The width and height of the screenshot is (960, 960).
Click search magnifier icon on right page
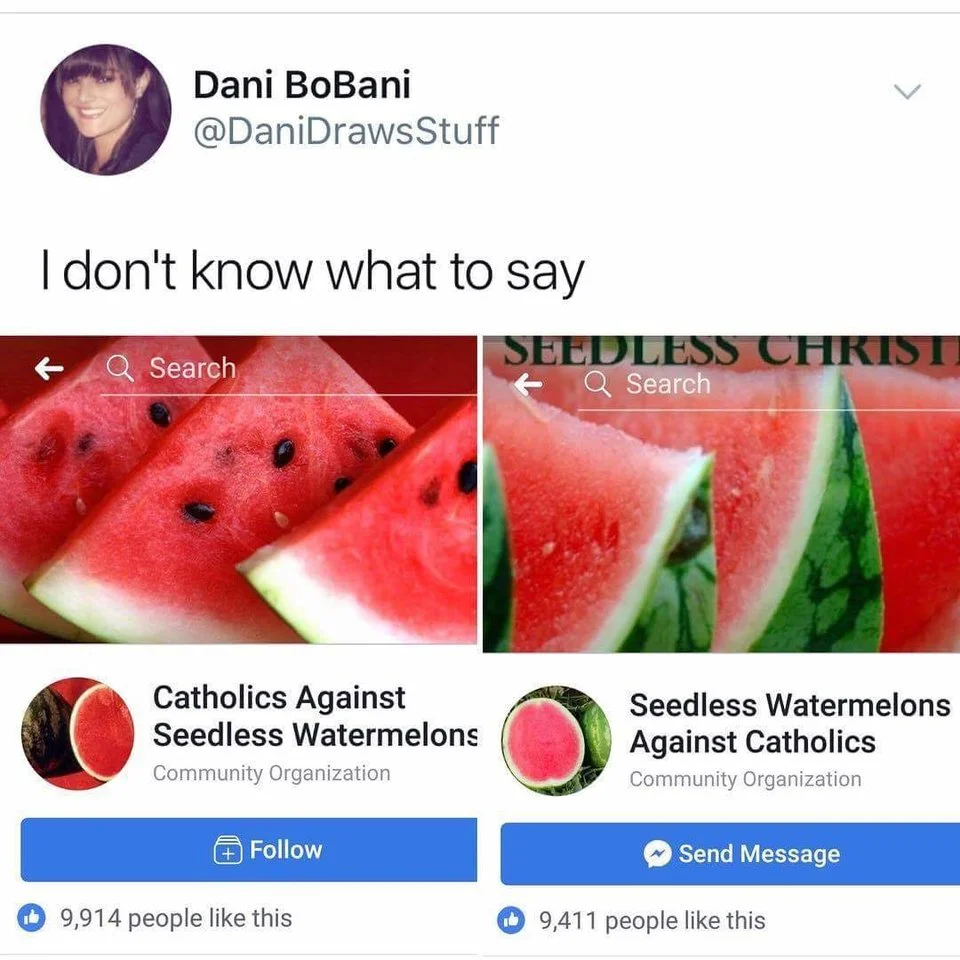[598, 384]
